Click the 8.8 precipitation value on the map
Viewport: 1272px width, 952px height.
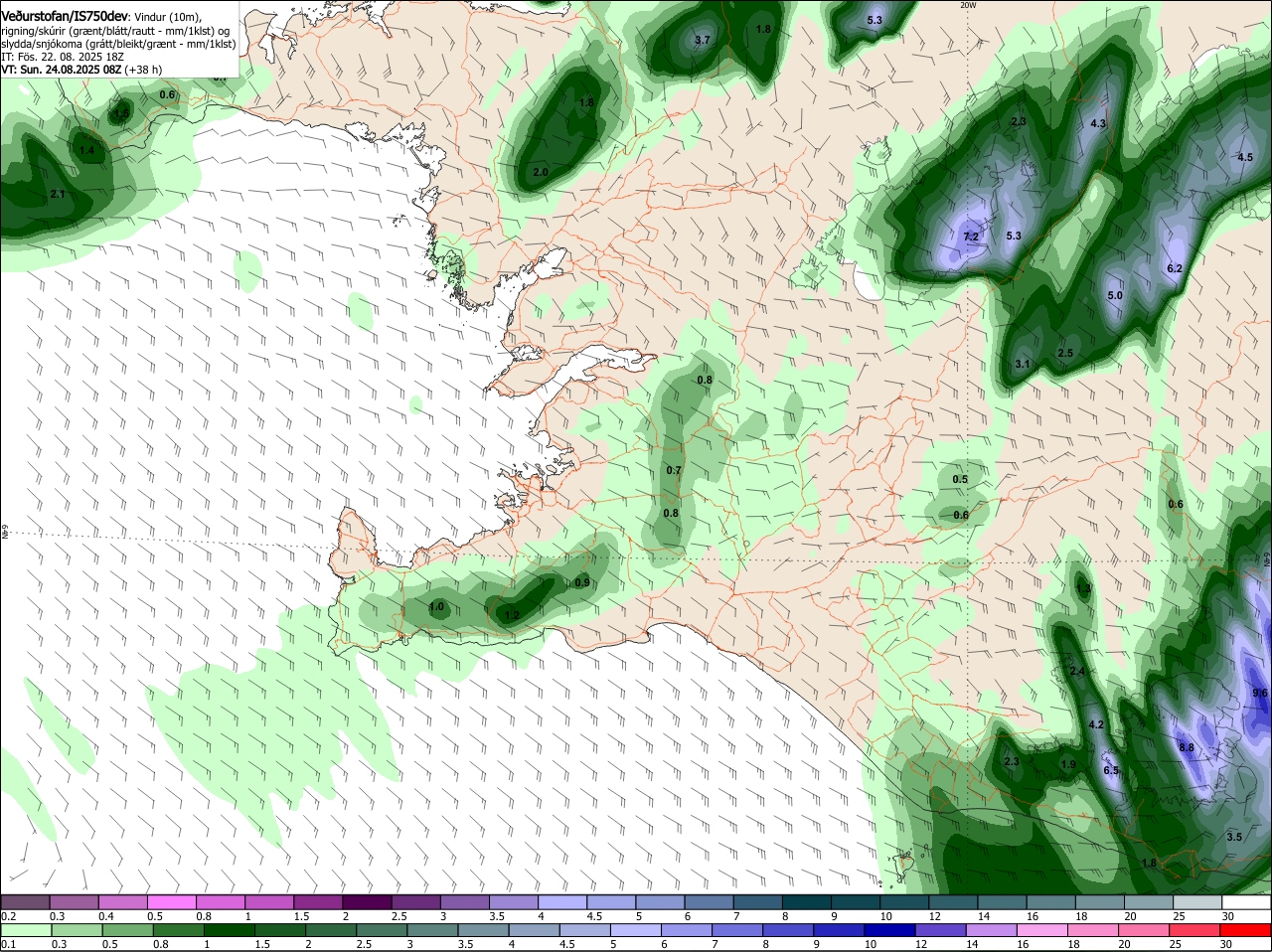coord(1186,747)
